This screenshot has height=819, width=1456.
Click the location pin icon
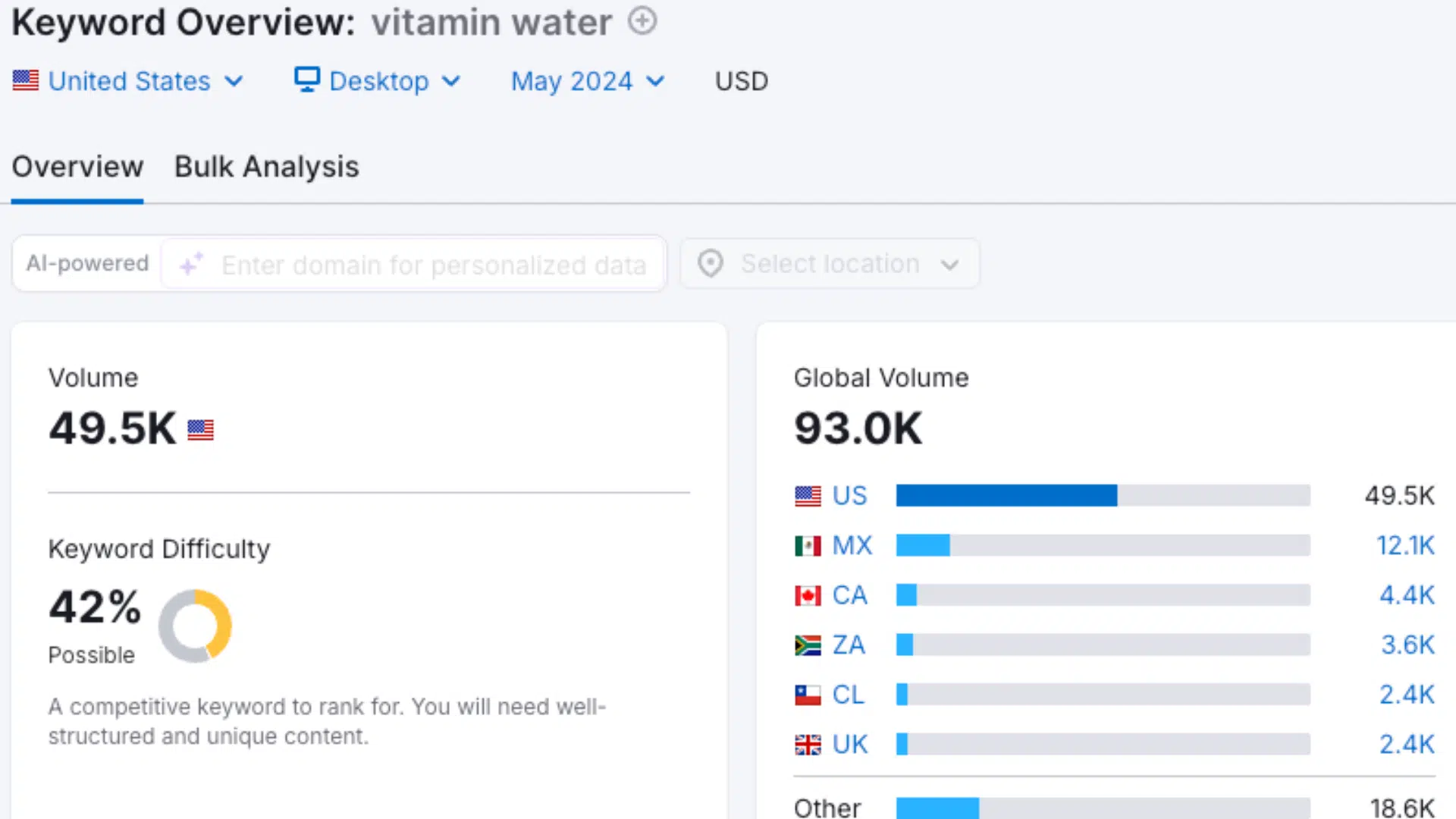coord(710,263)
